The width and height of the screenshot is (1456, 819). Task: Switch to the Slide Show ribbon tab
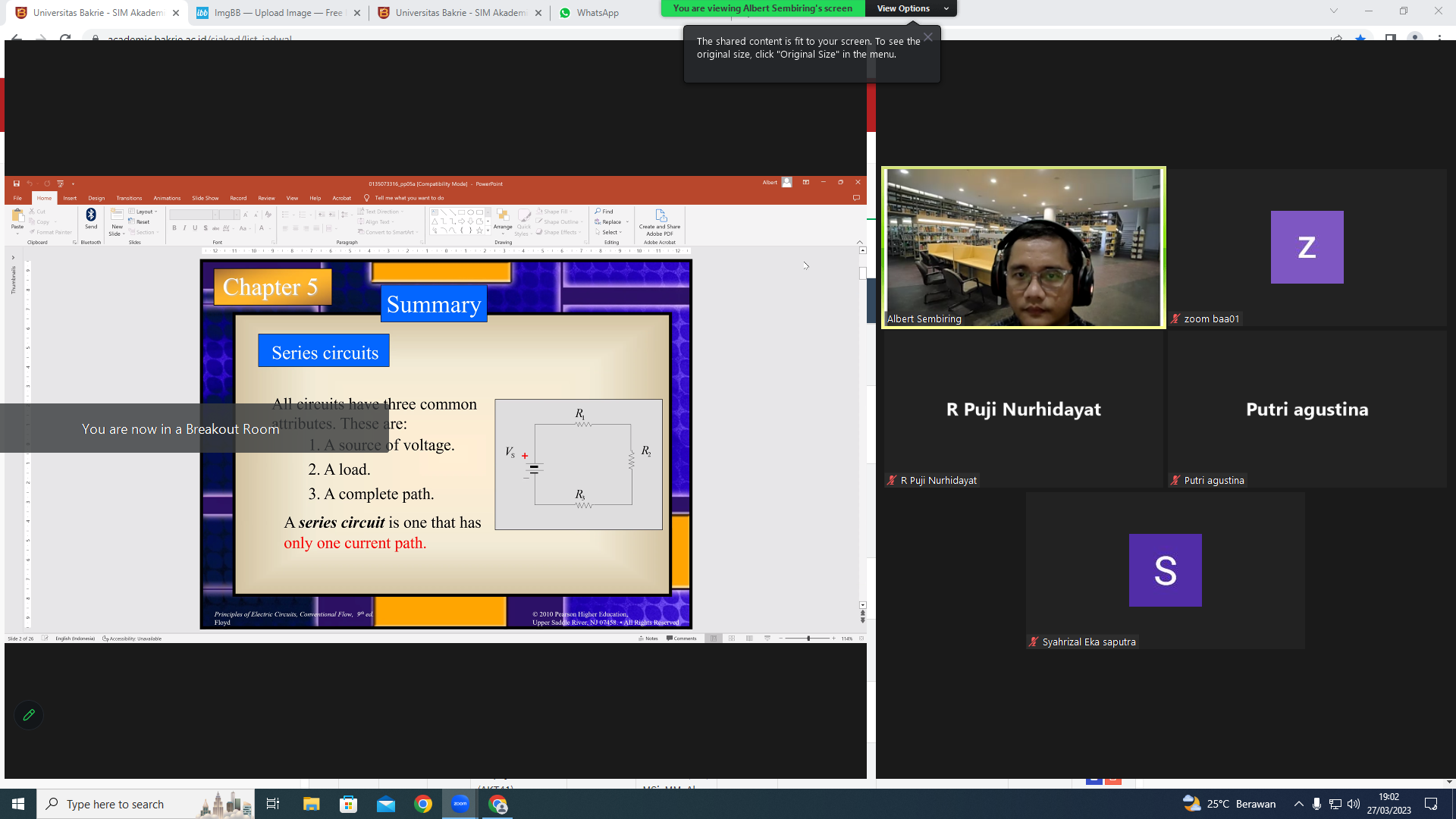click(205, 198)
